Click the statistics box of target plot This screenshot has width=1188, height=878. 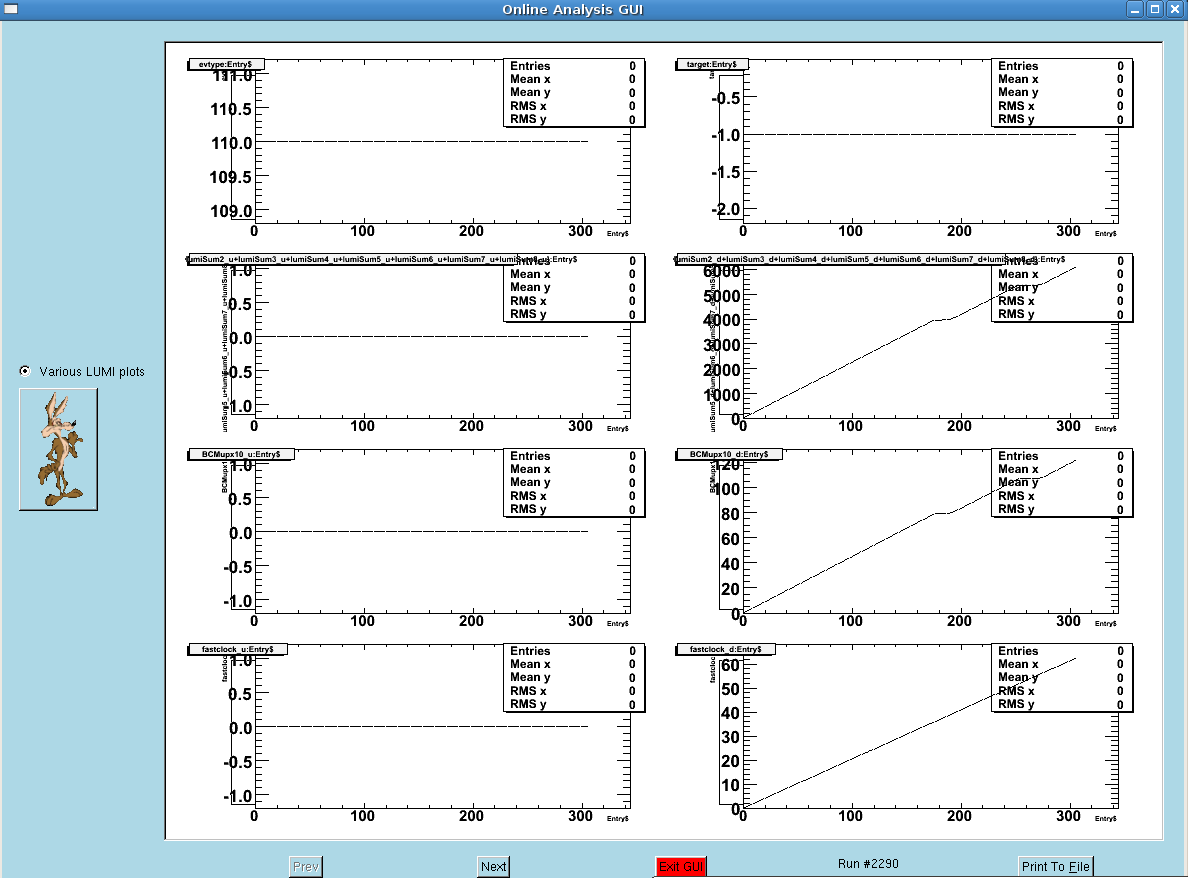pos(1061,92)
